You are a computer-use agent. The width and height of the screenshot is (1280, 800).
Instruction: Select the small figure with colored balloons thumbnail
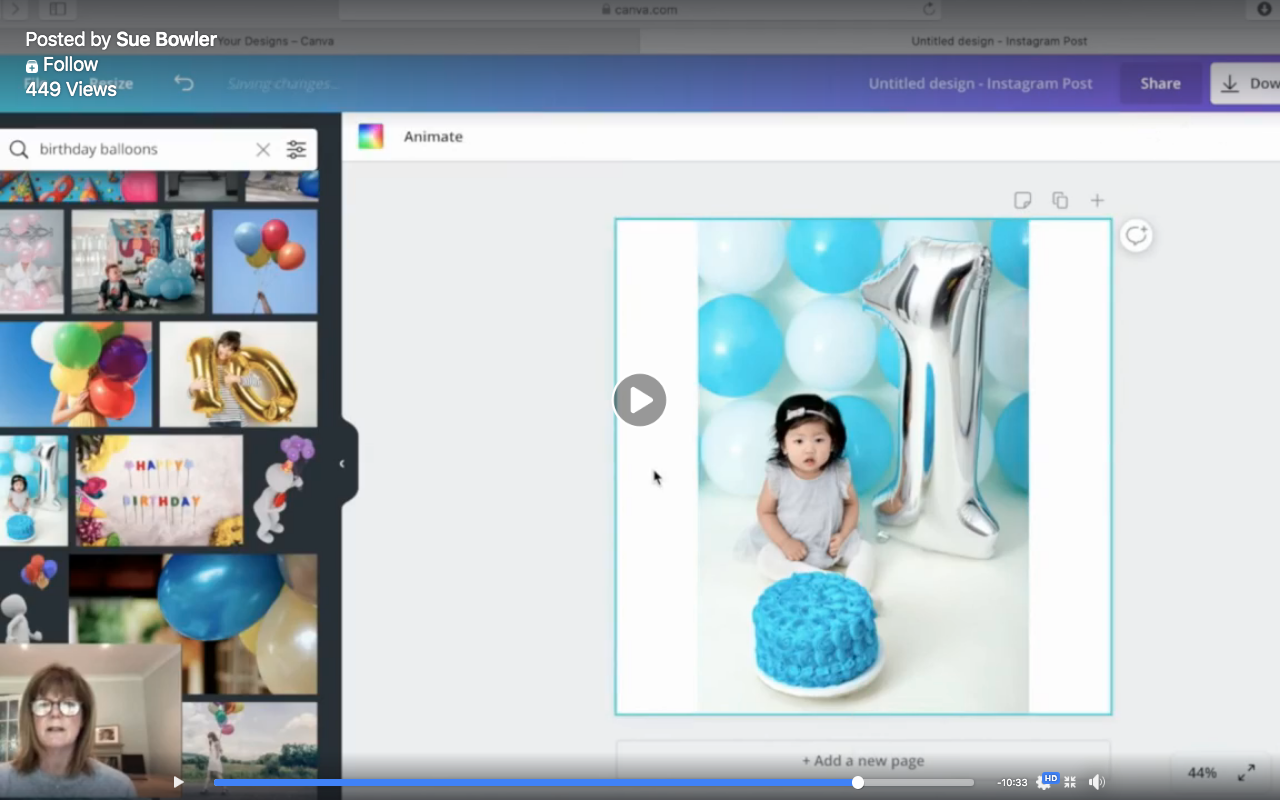pos(30,598)
